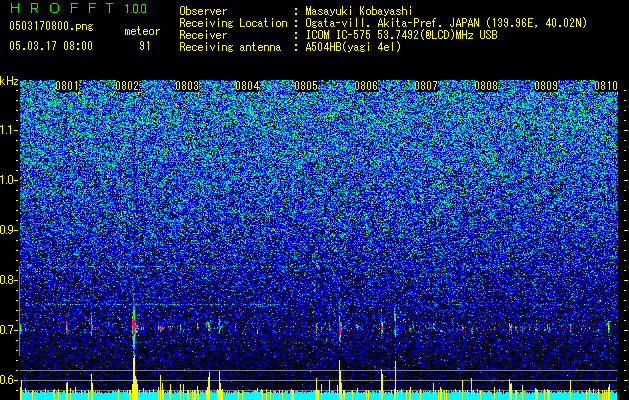Click the 0807 time marker
The image size is (629, 400).
pos(426,86)
